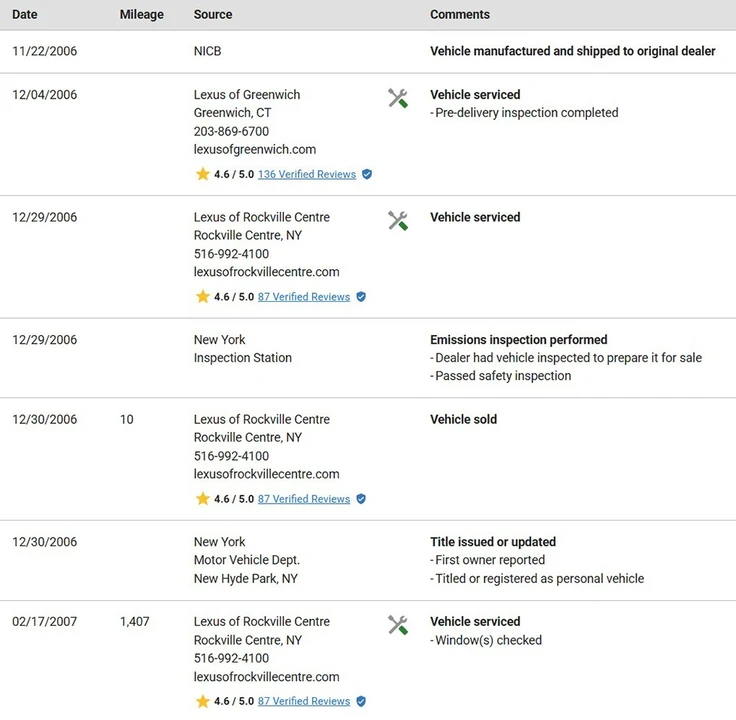The height and width of the screenshot is (720, 736).
Task: Click the Date column header
Action: point(24,15)
